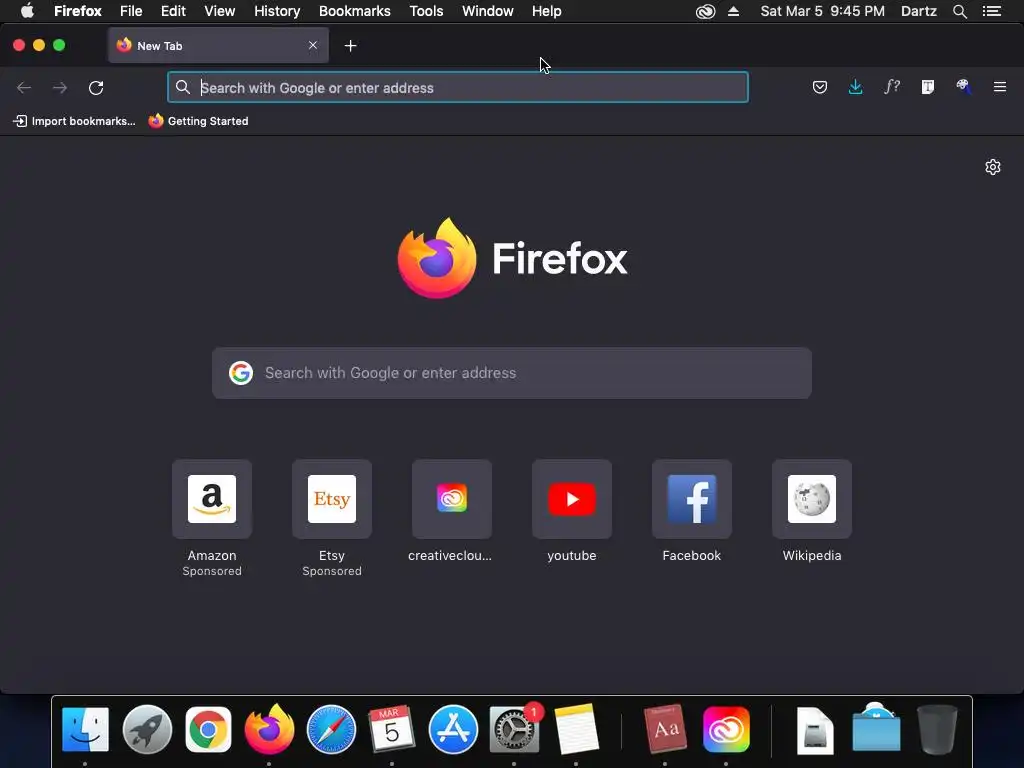Click the Import bookmarks button

click(x=74, y=121)
